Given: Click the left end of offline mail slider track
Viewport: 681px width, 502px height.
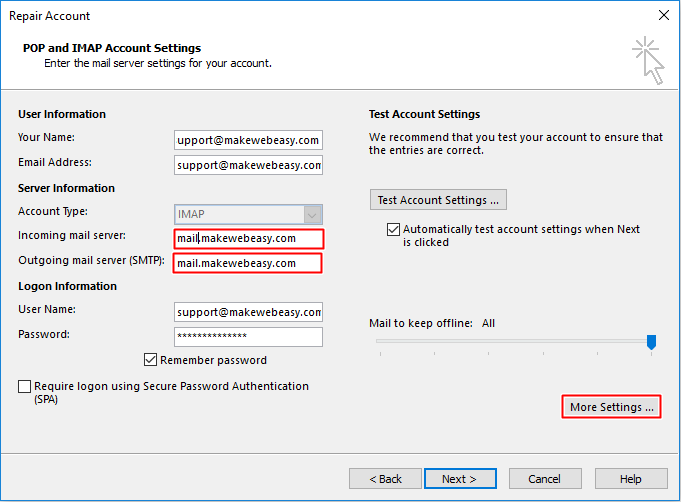Looking at the screenshot, I should tap(378, 341).
